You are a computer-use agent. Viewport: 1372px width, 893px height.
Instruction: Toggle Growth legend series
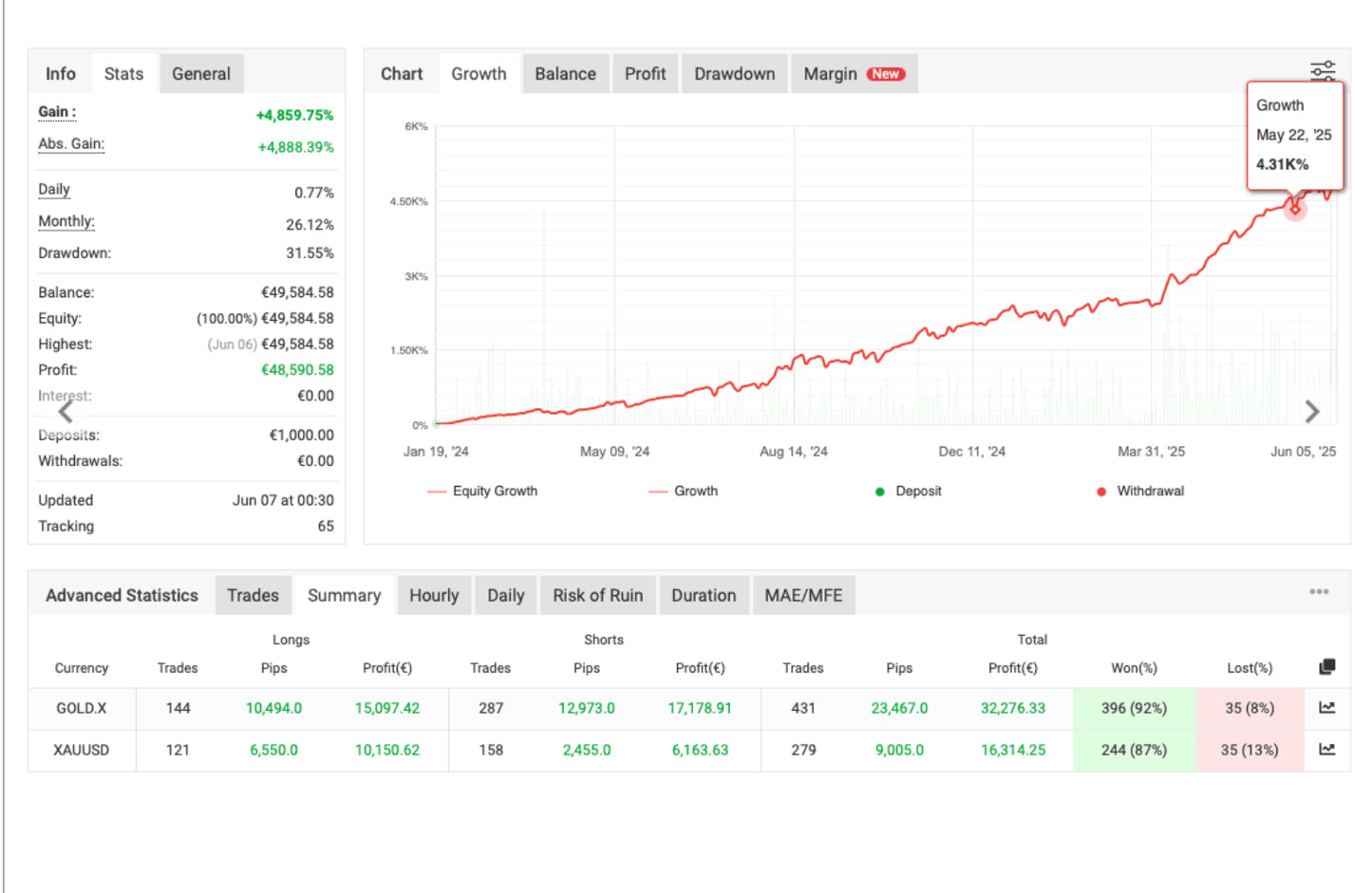pyautogui.click(x=684, y=491)
